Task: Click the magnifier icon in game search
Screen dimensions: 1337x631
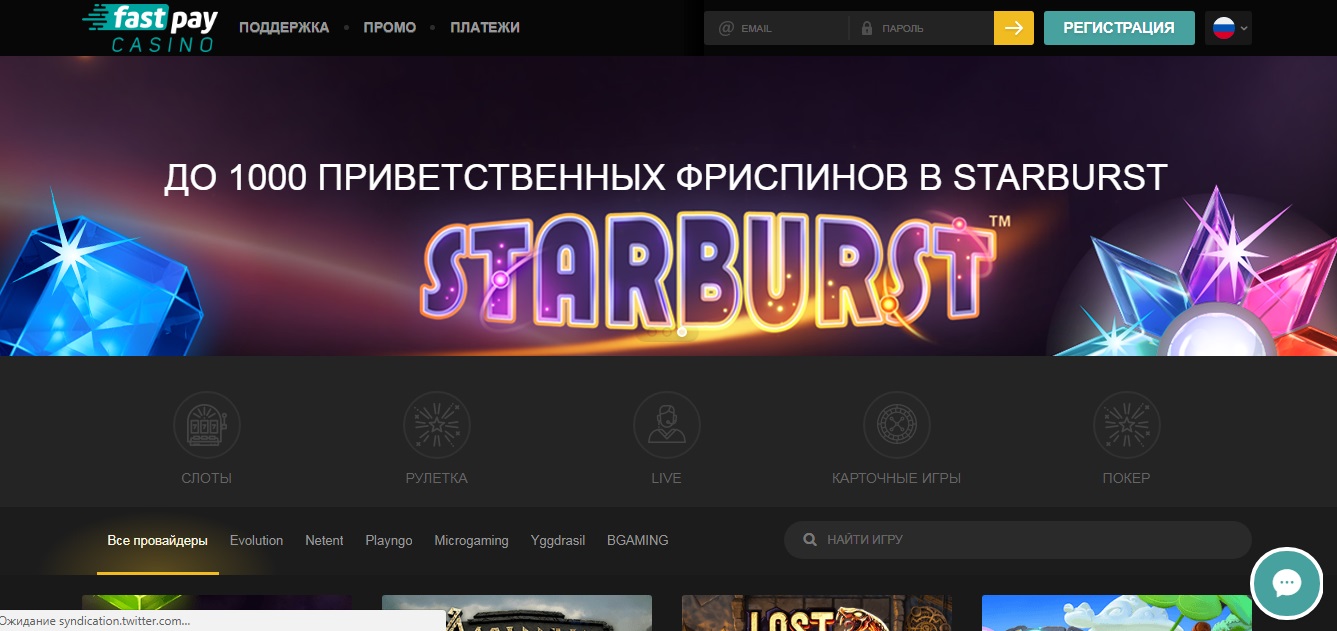Action: click(811, 540)
